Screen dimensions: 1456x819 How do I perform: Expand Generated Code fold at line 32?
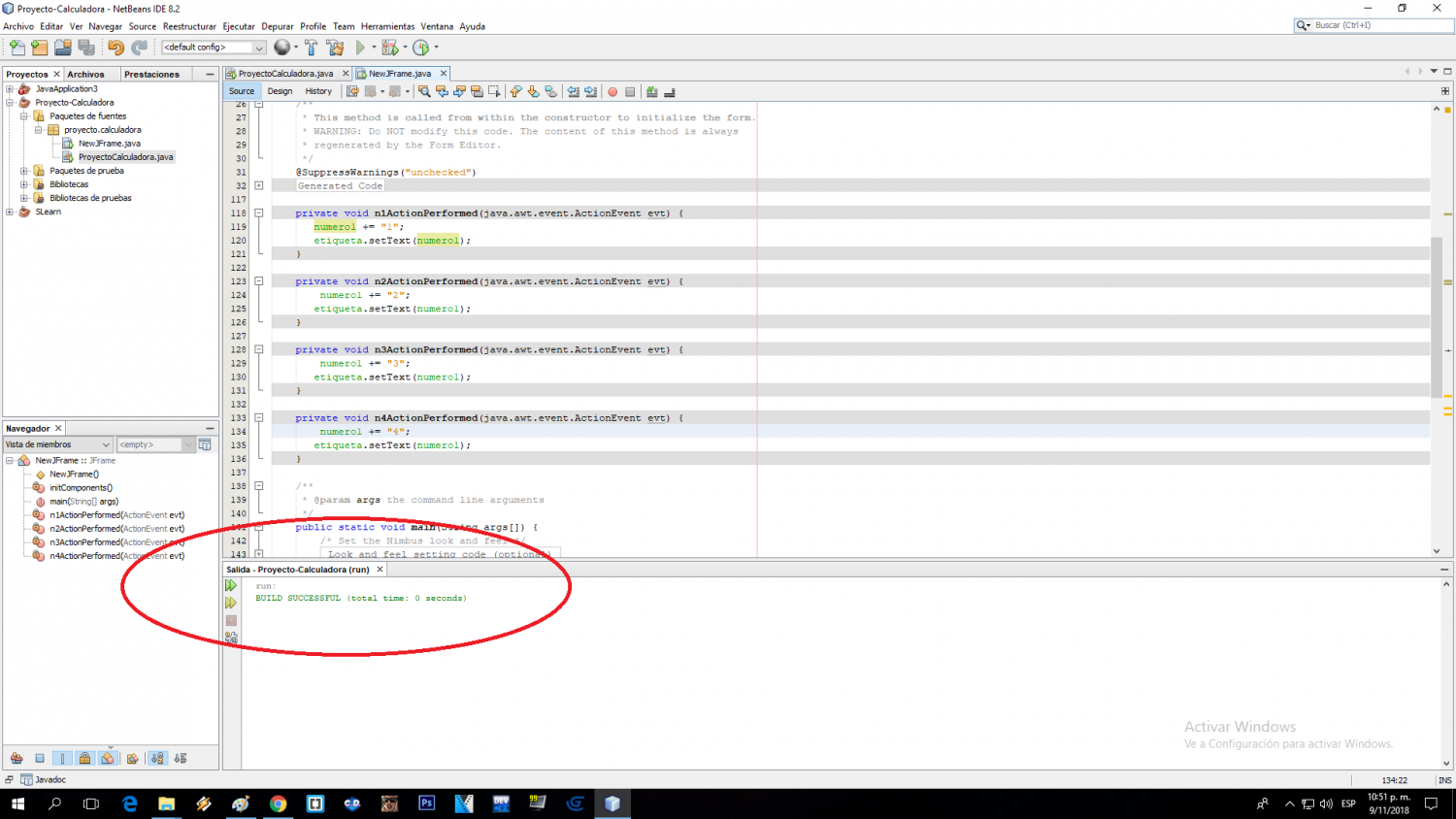point(259,185)
